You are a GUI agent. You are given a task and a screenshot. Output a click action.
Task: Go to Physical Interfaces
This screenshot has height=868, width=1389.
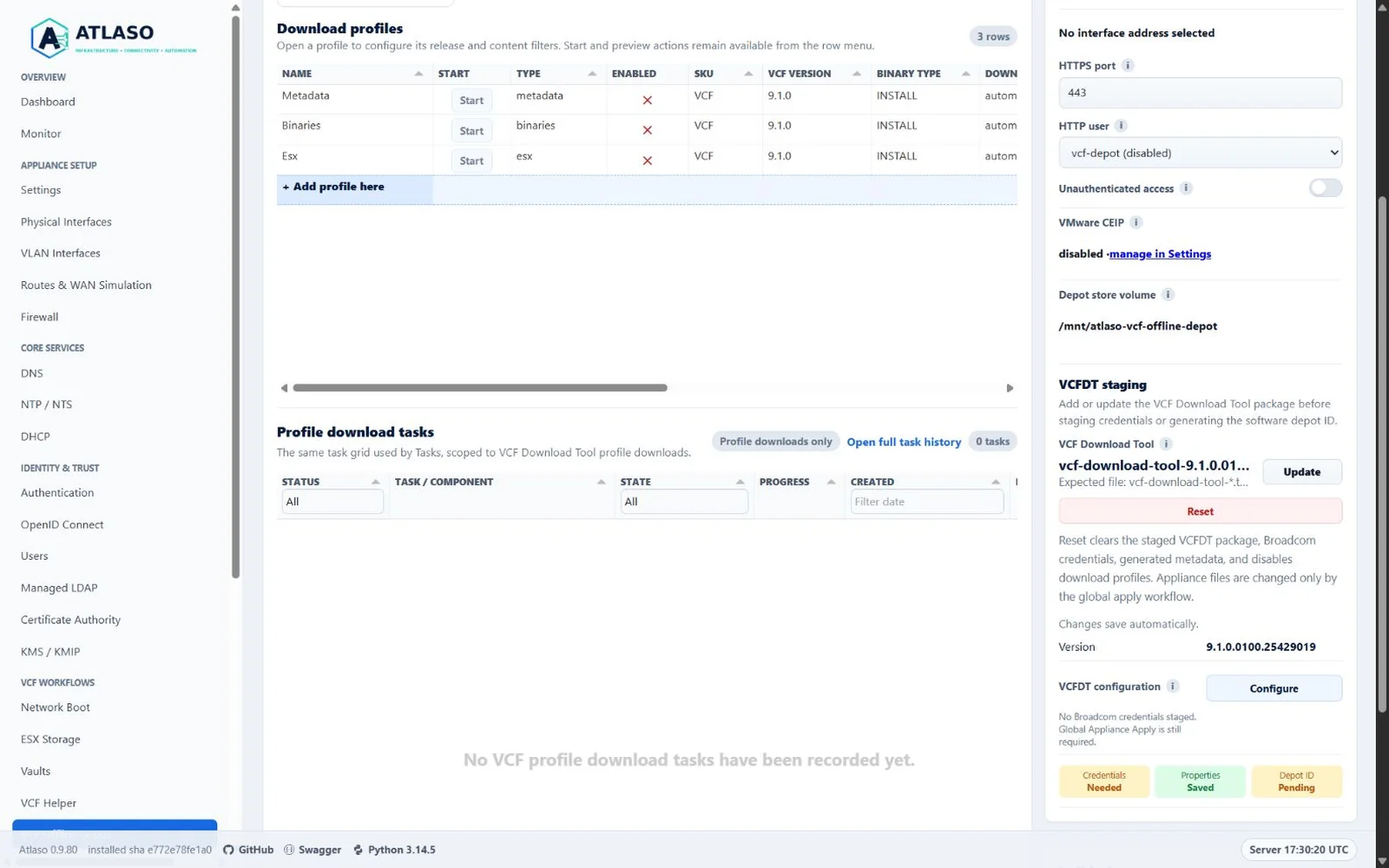tap(66, 222)
